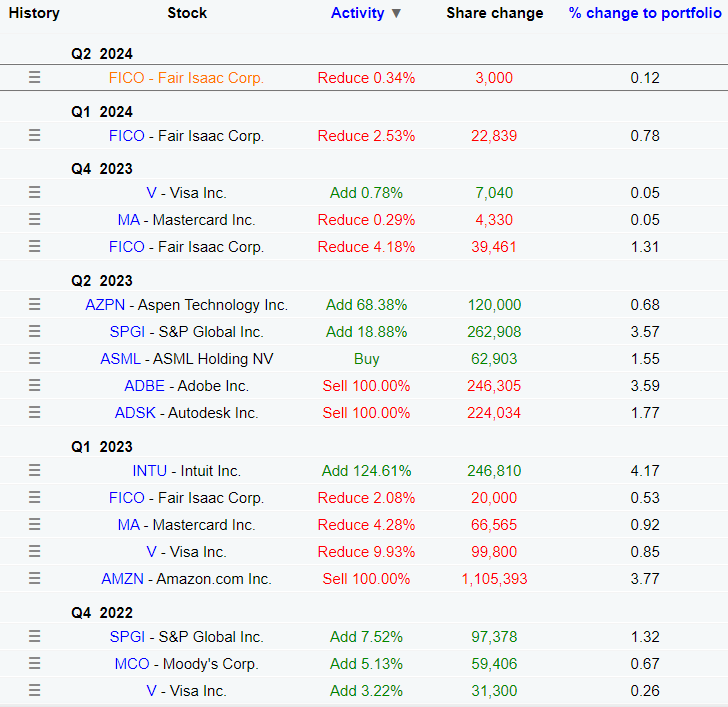Open ASML ticker link
The image size is (728, 707).
pyautogui.click(x=120, y=358)
